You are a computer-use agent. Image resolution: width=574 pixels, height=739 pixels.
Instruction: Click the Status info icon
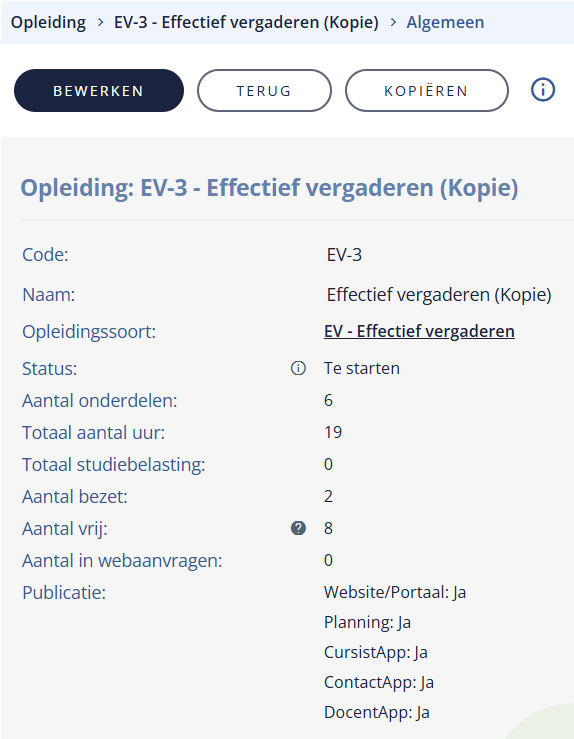(298, 368)
